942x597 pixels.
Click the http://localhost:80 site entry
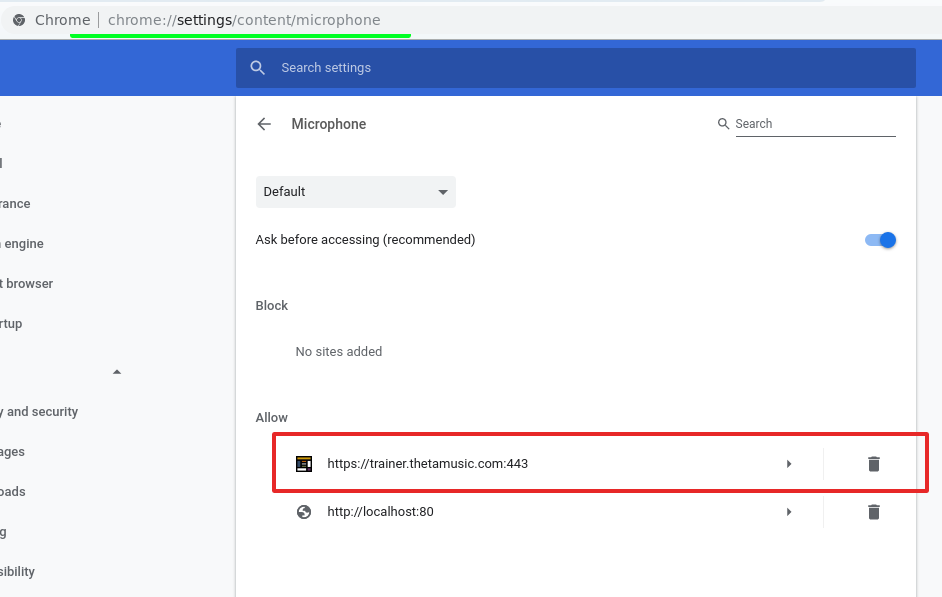380,512
